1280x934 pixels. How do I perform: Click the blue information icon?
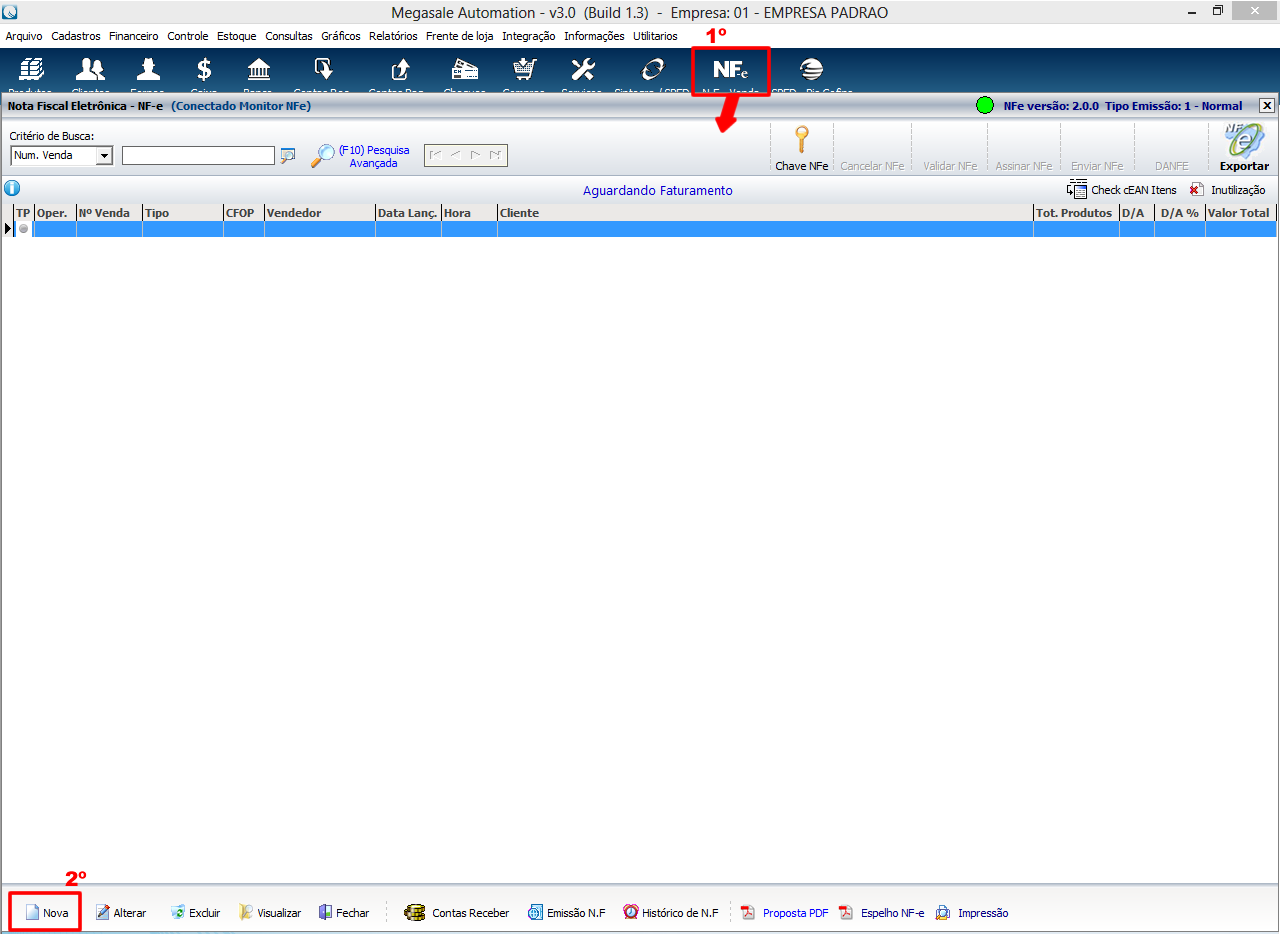(12, 188)
